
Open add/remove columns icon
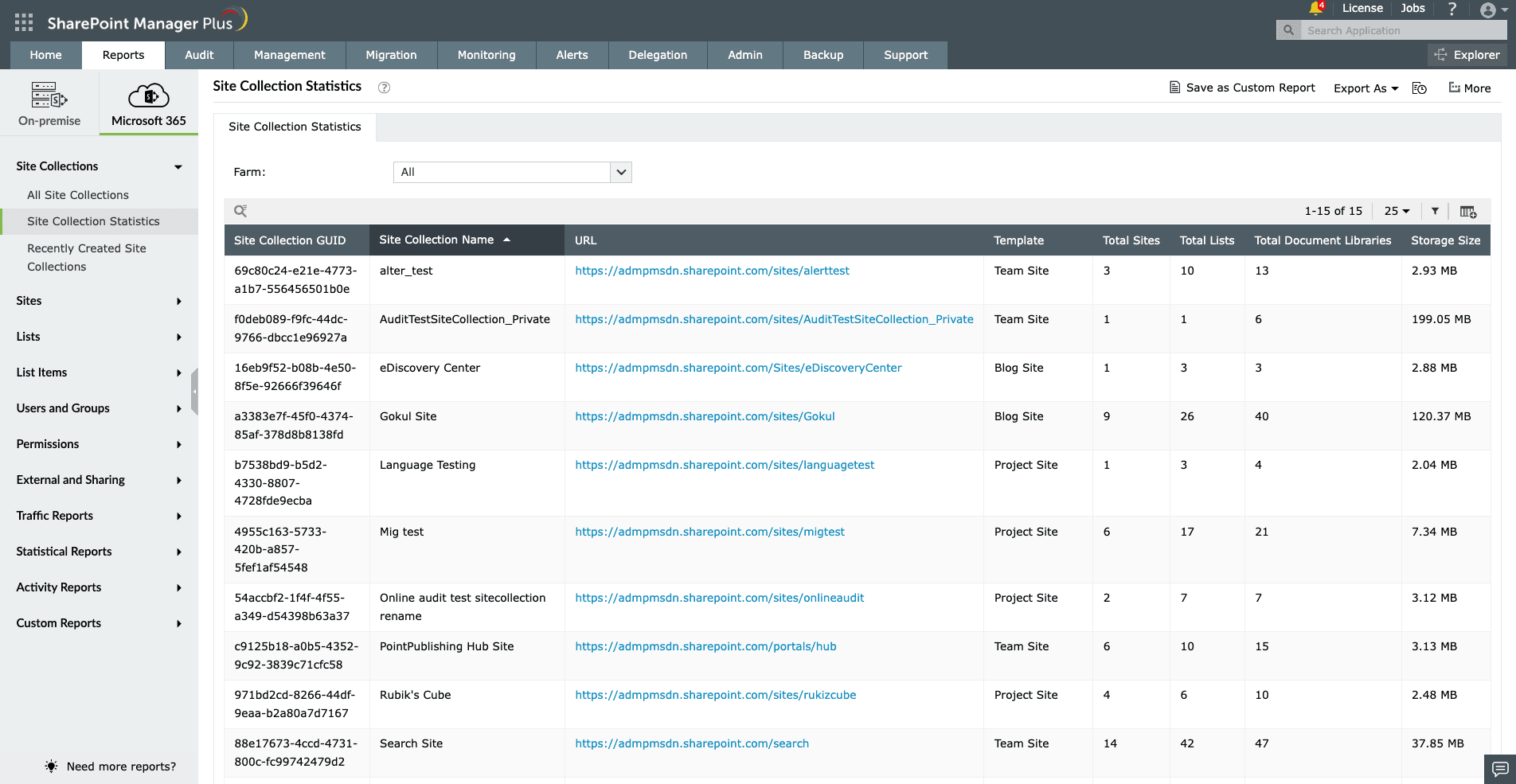(x=1468, y=211)
